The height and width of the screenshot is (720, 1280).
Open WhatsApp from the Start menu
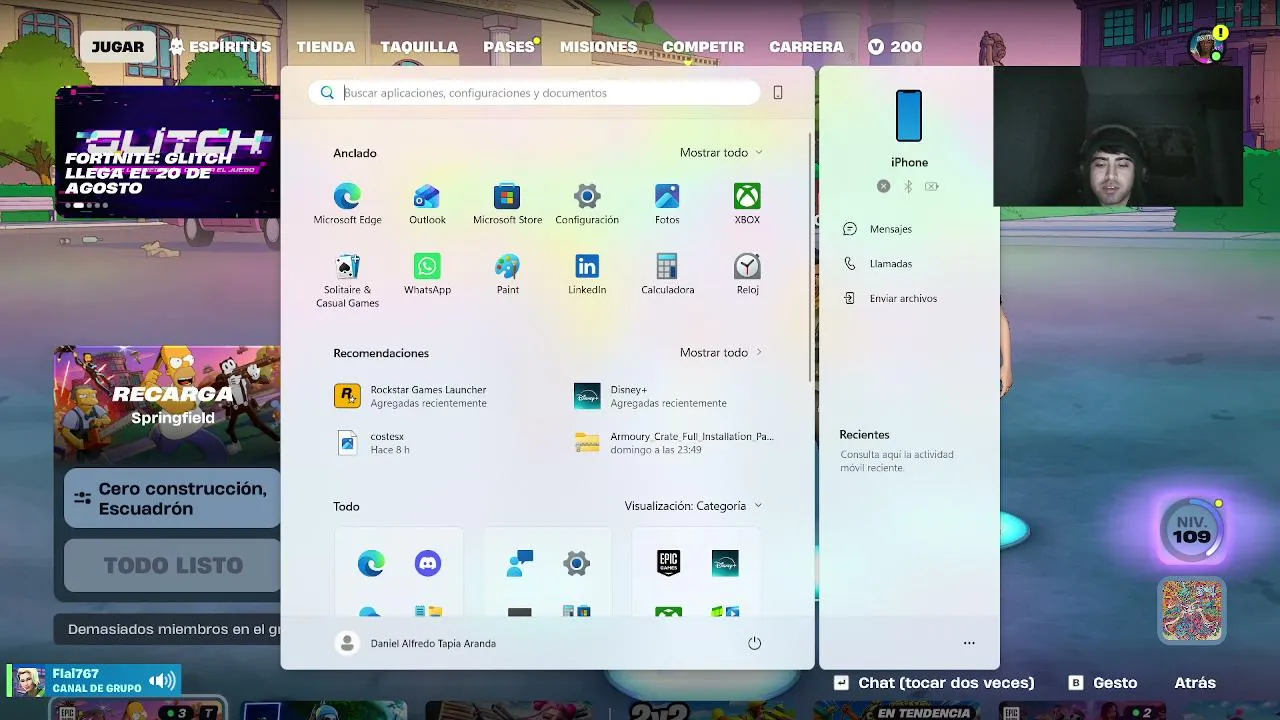[427, 274]
